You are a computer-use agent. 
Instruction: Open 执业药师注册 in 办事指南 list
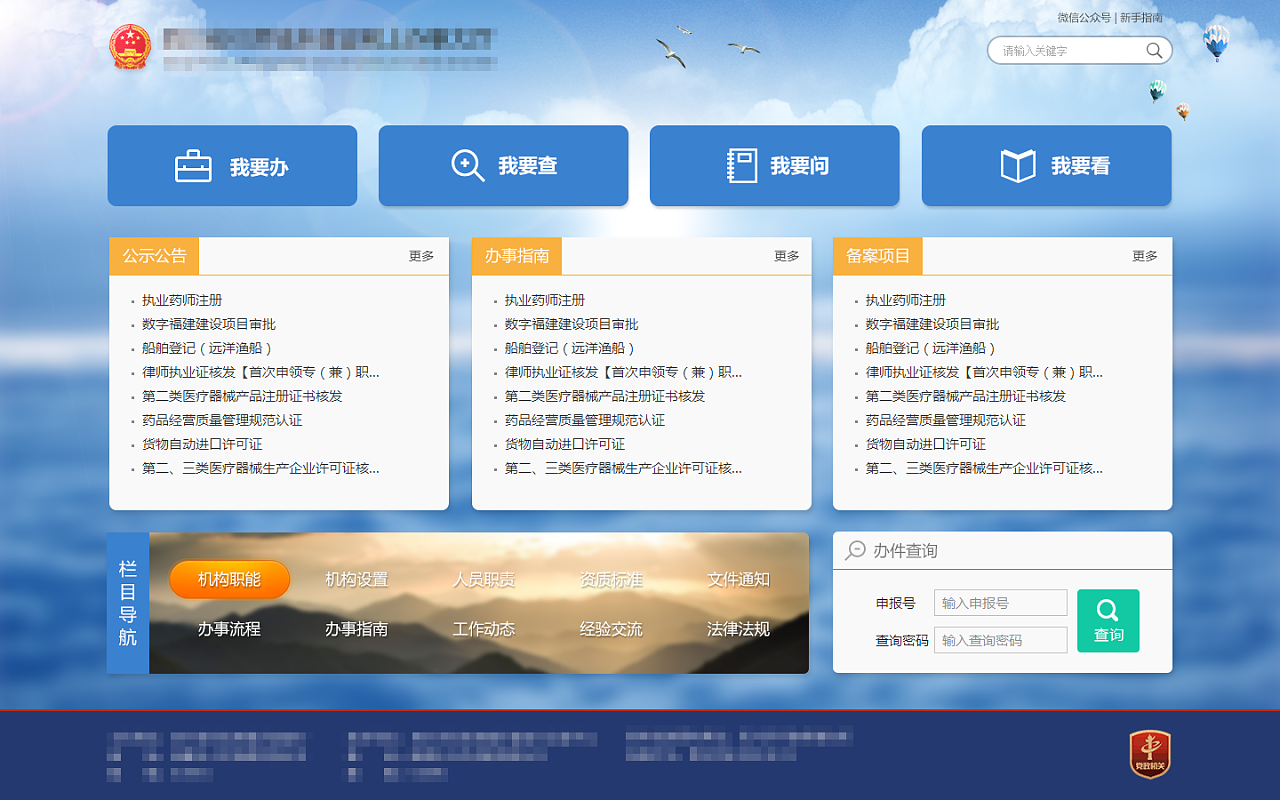click(x=545, y=300)
